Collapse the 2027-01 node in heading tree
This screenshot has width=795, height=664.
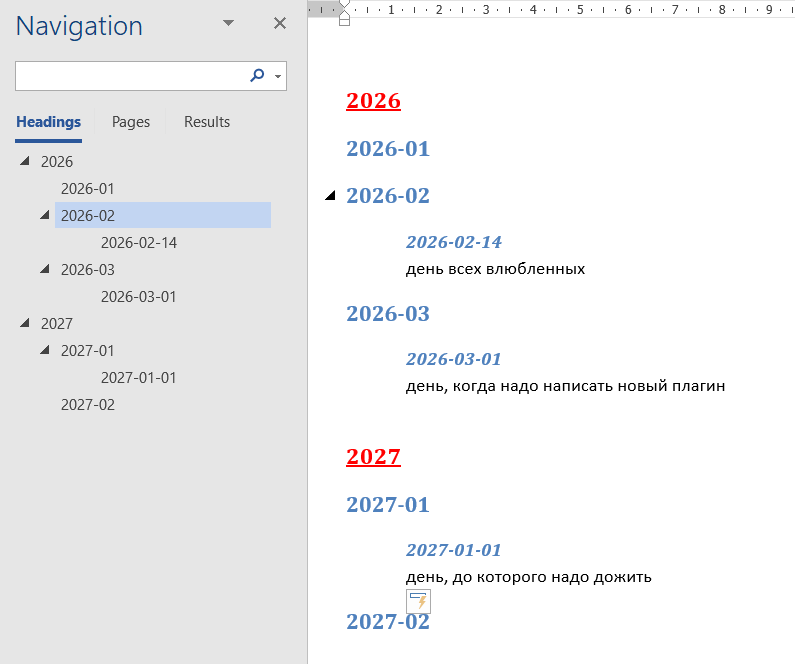pyautogui.click(x=44, y=350)
